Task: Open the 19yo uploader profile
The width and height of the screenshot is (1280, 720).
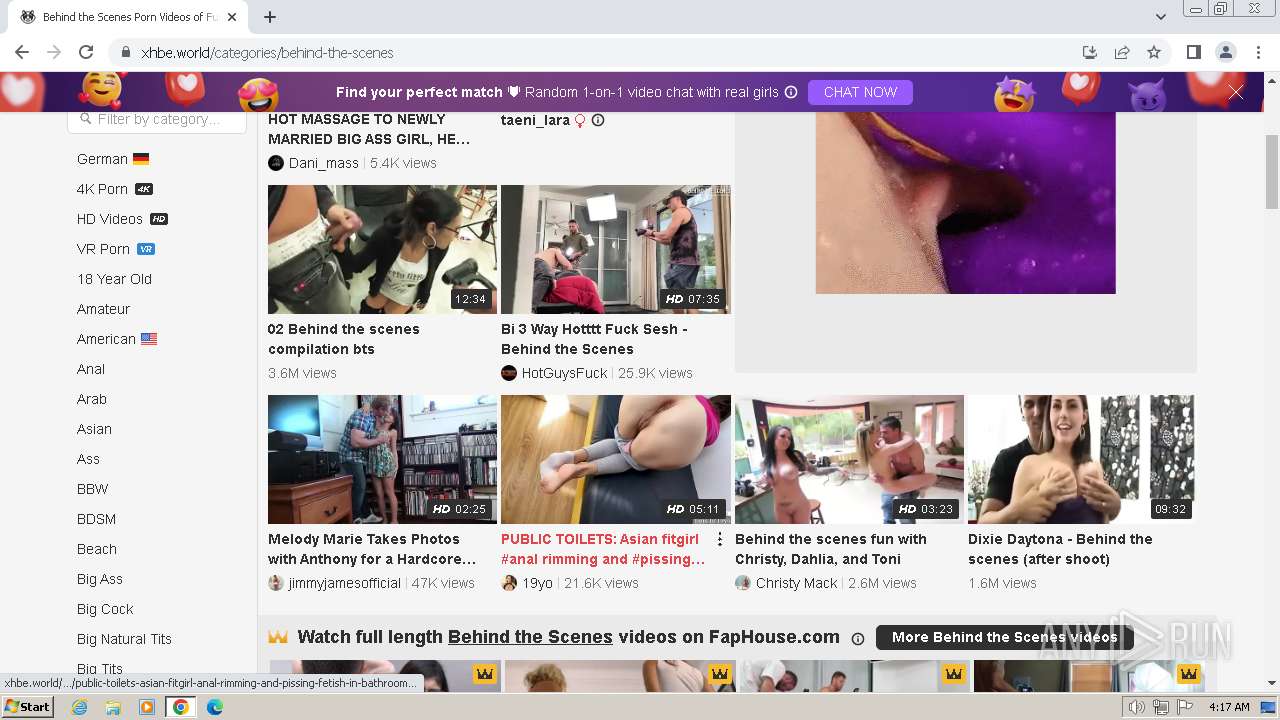Action: (x=527, y=583)
